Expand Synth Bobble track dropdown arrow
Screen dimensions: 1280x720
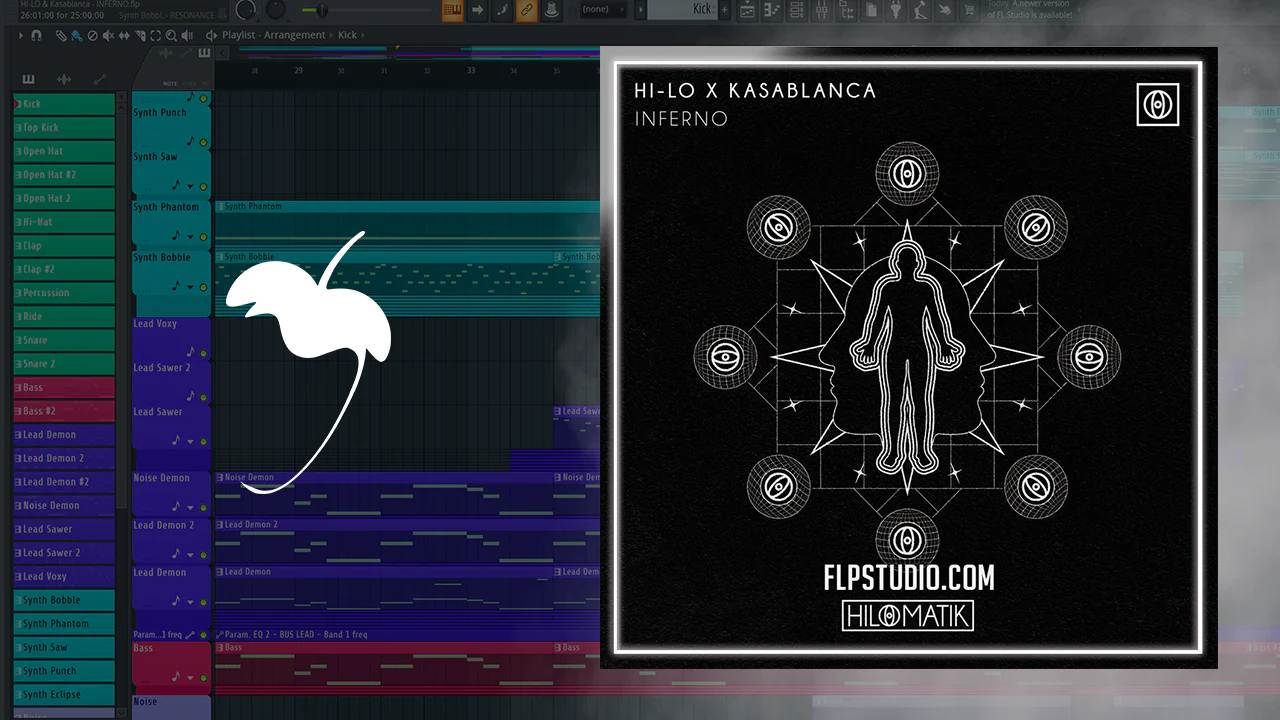(191, 288)
